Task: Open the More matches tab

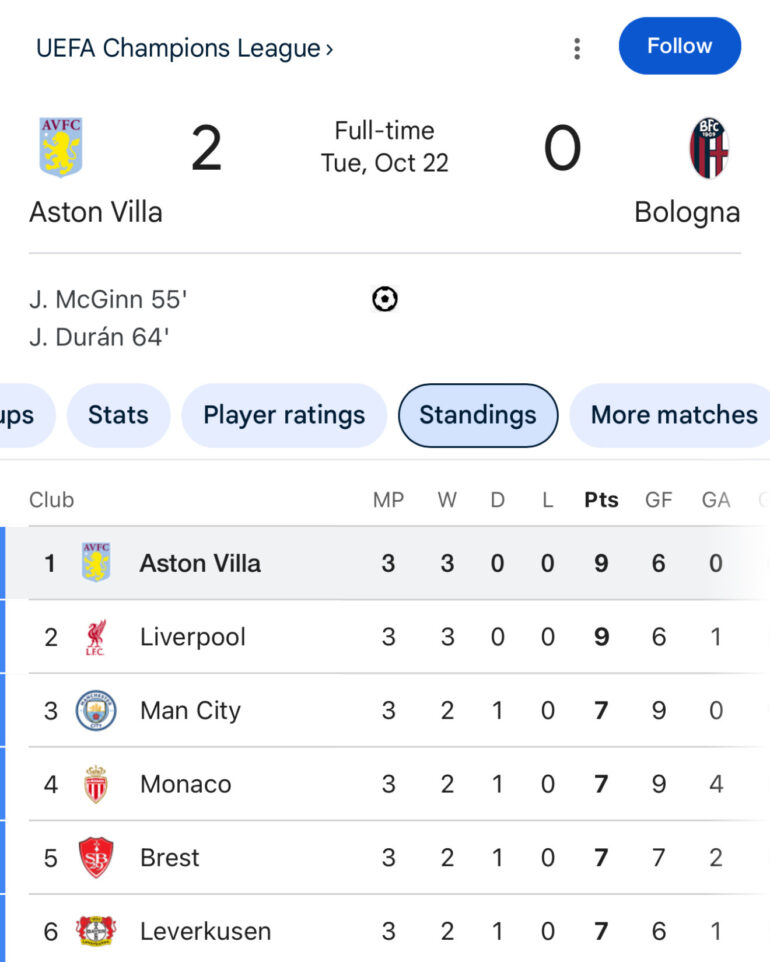Action: point(674,415)
